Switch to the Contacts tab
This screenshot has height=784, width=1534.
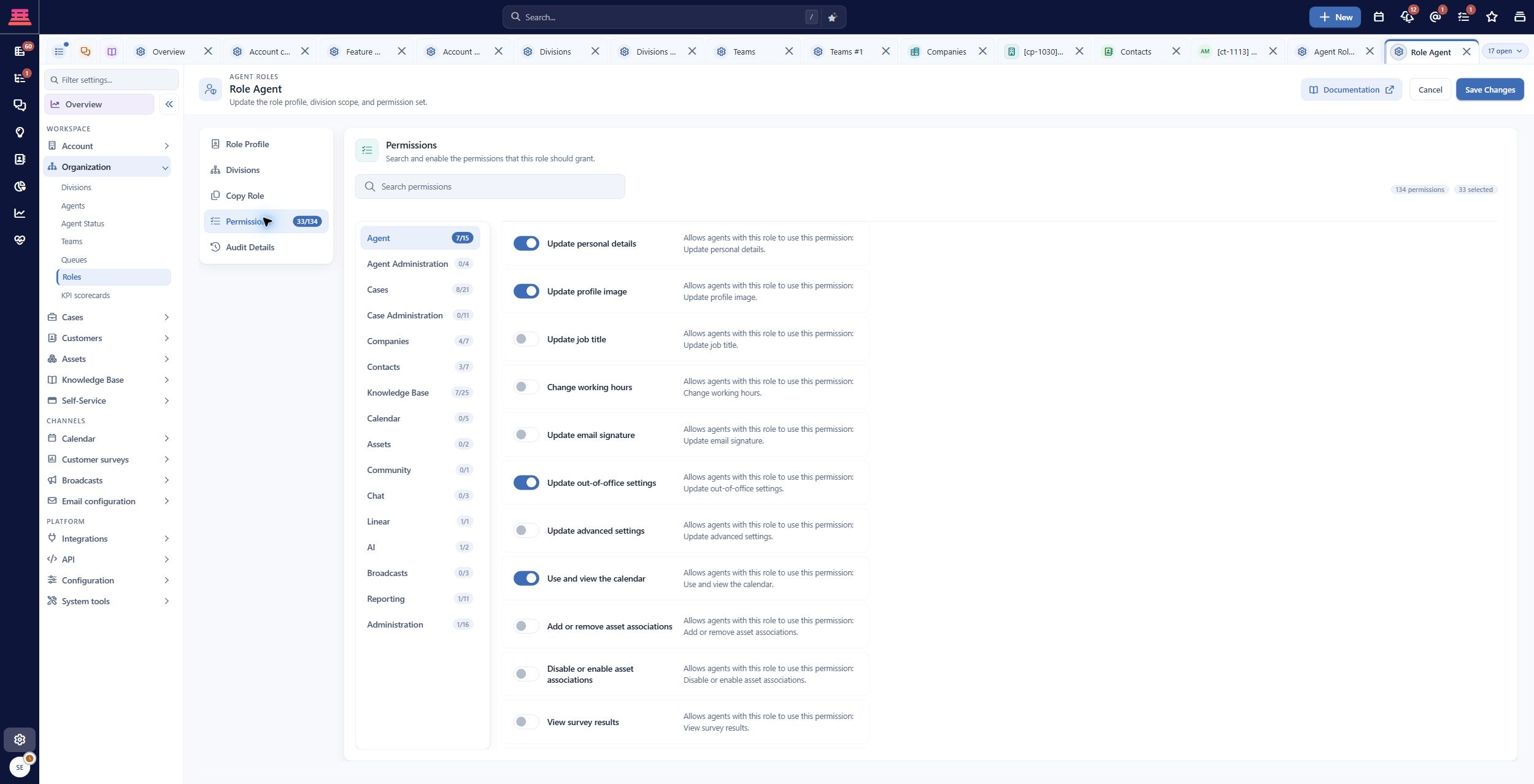(x=1135, y=52)
